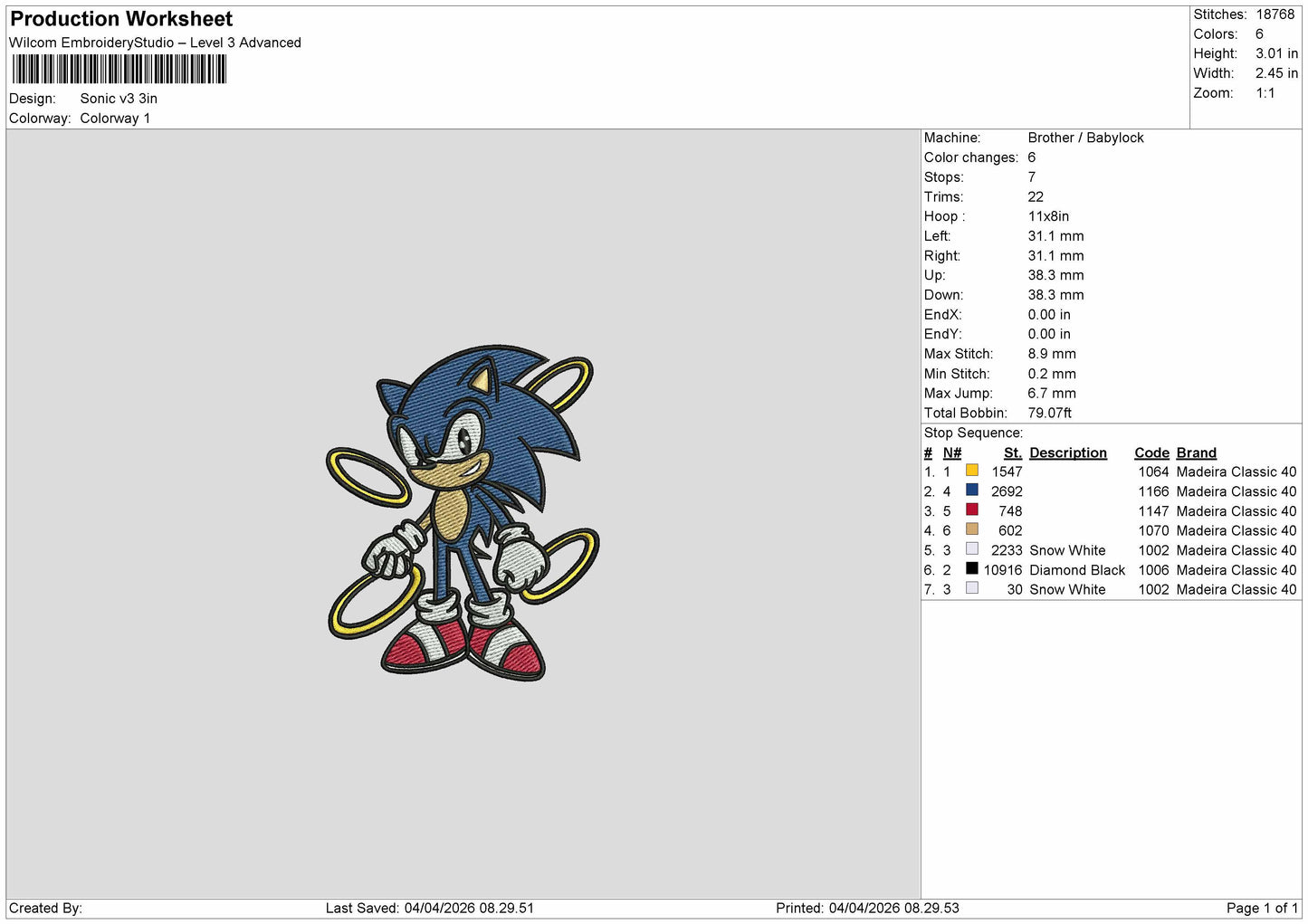The width and height of the screenshot is (1308, 924).
Task: Click the 'Wilcom EmbroideryStudio – Level 3 Advanced' text
Action: click(x=155, y=43)
